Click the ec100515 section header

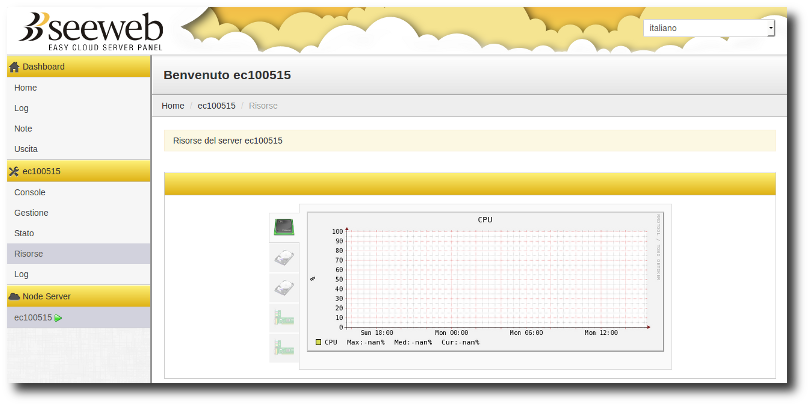[79, 171]
